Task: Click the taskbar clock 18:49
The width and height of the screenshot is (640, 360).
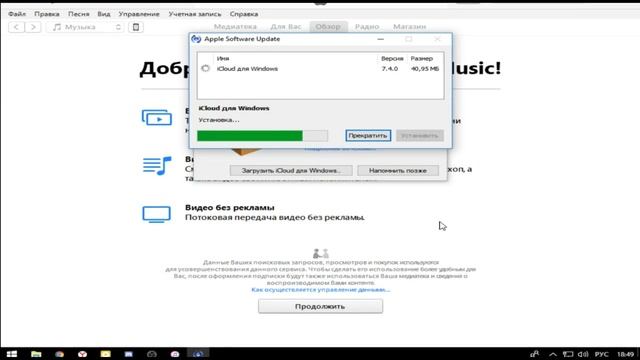Action: pos(625,354)
